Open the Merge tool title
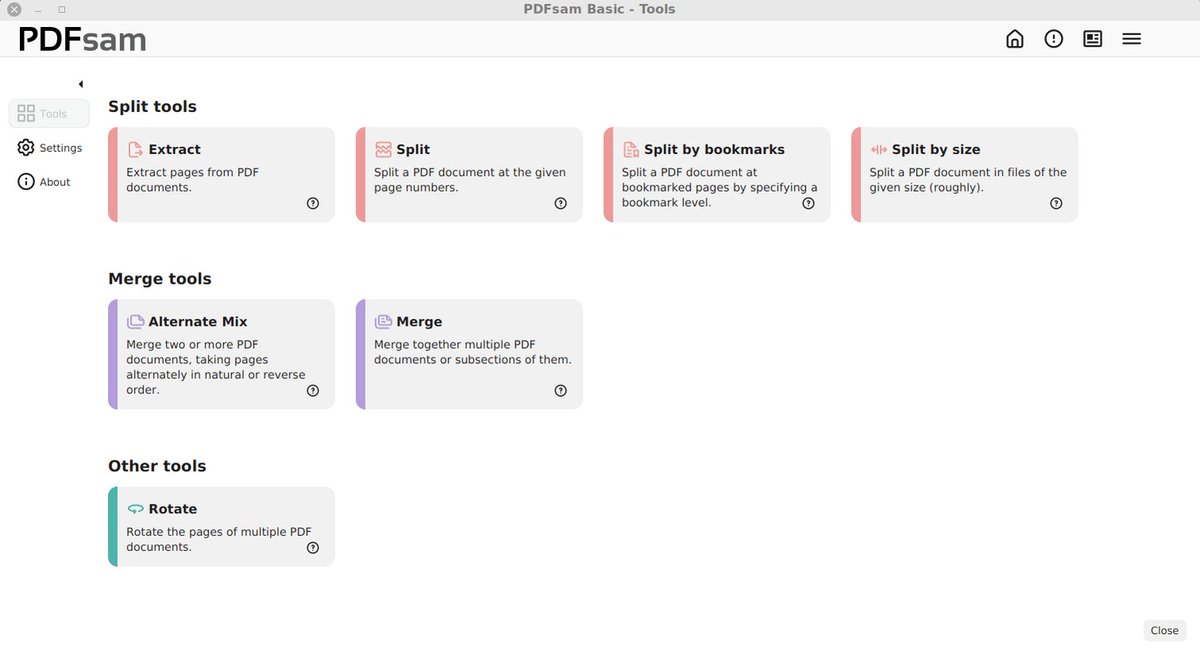Image resolution: width=1200 pixels, height=654 pixels. pyautogui.click(x=419, y=322)
